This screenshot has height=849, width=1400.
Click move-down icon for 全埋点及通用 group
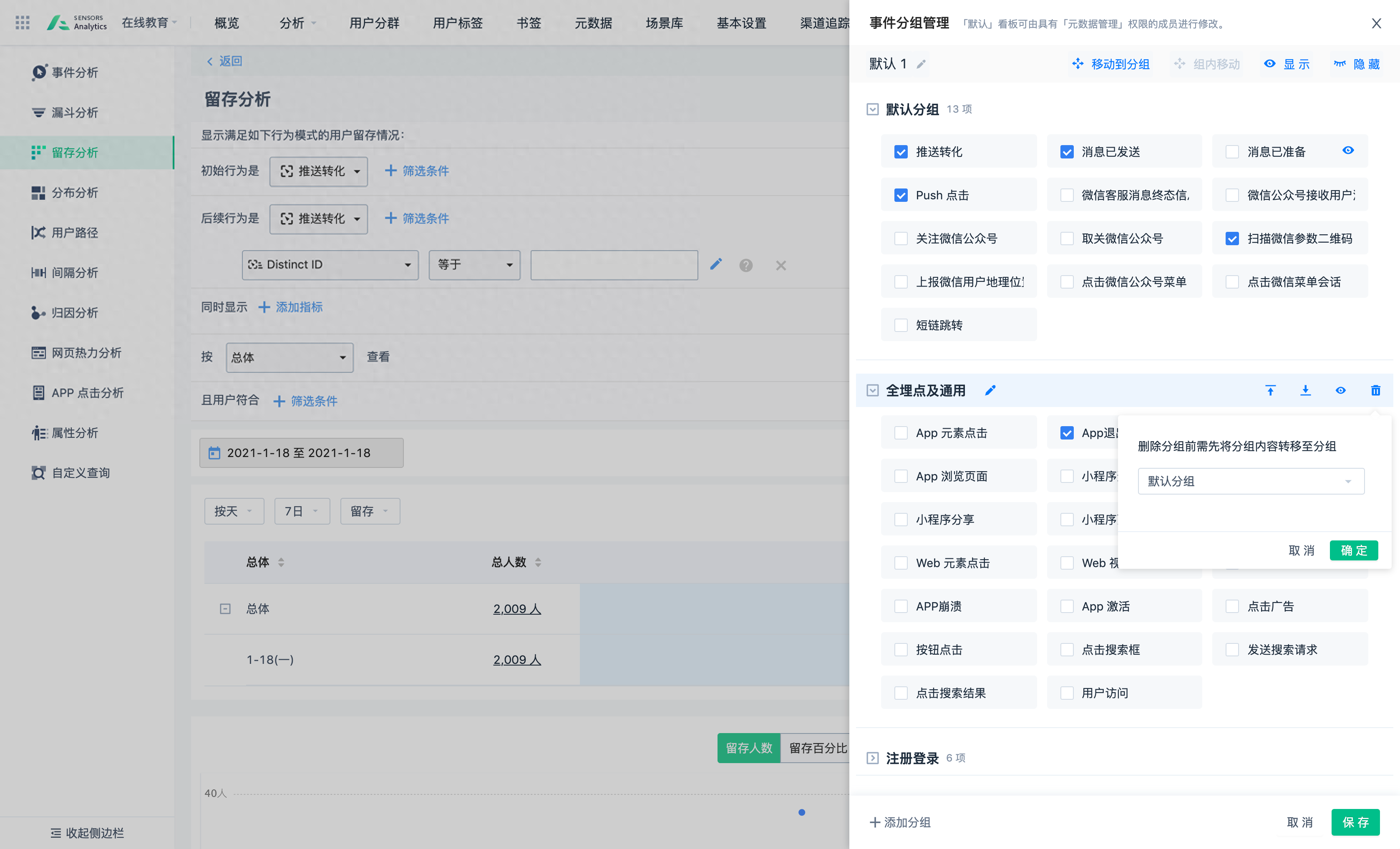pyautogui.click(x=1305, y=390)
